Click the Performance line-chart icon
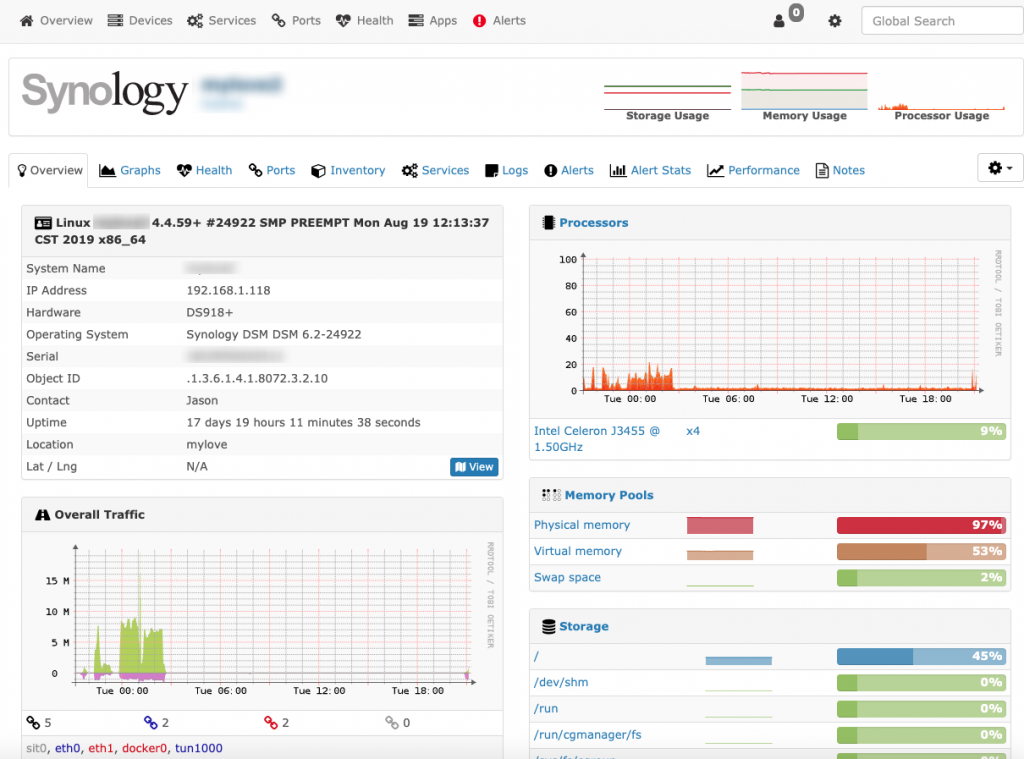Viewport: 1024px width, 759px height. 715,170
